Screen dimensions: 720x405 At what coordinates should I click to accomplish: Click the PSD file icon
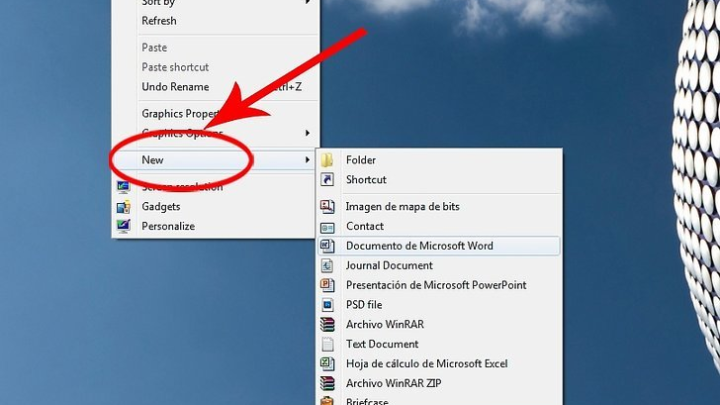(327, 305)
